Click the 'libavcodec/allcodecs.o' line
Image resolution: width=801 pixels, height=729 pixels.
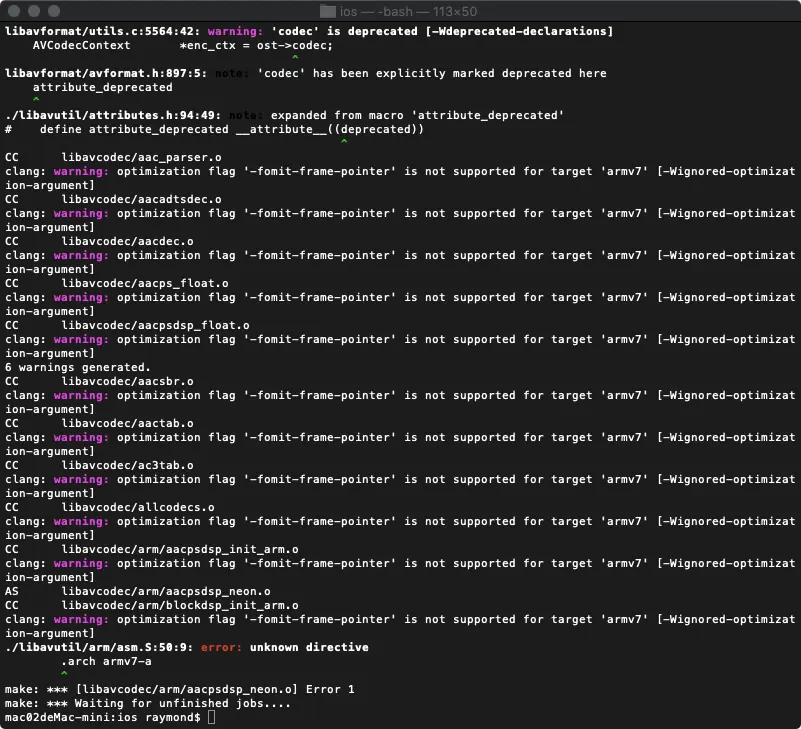tap(138, 507)
